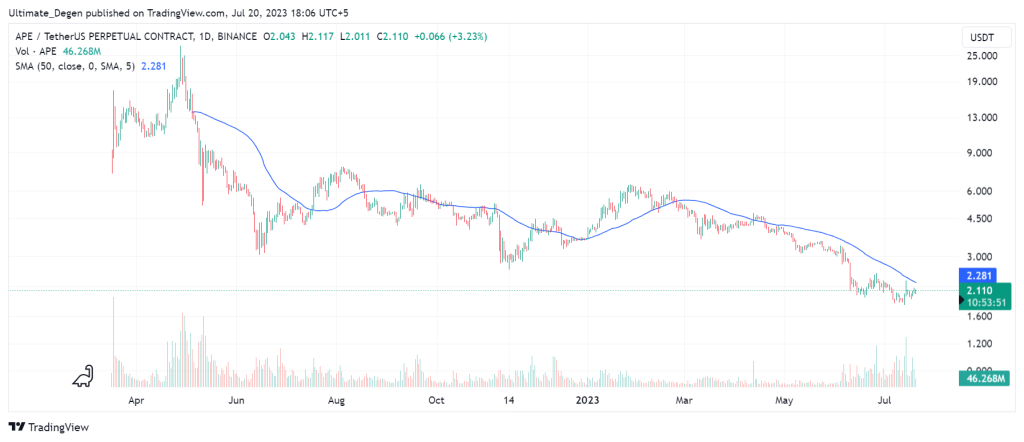The width and height of the screenshot is (1024, 442).
Task: Click the 6.000 price axis label
Action: coord(982,192)
